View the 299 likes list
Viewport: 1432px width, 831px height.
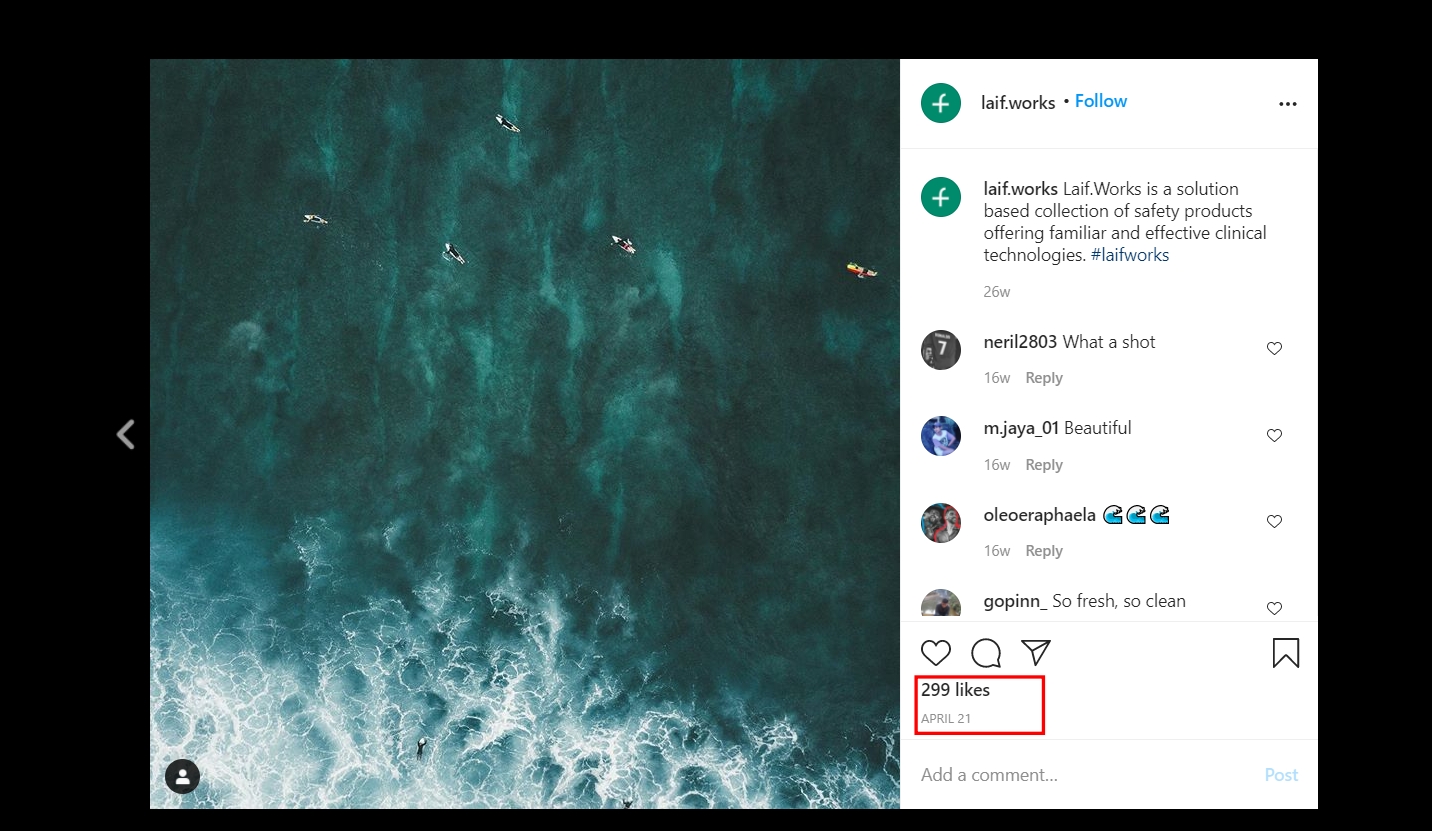956,690
